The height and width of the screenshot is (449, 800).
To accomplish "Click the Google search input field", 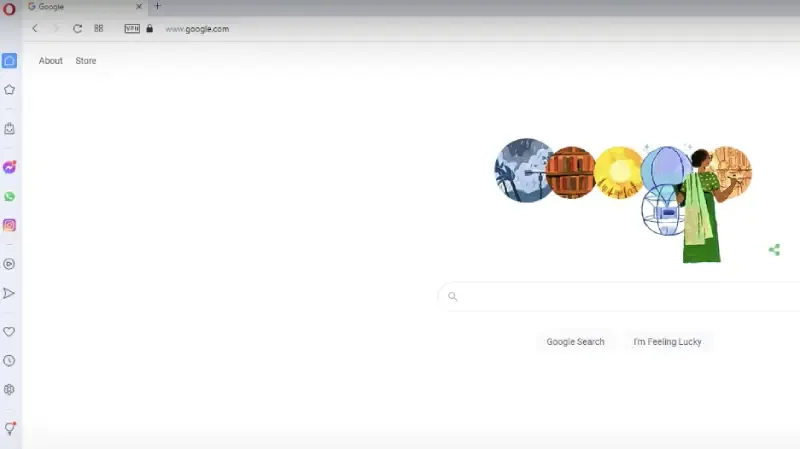I will click(x=620, y=296).
